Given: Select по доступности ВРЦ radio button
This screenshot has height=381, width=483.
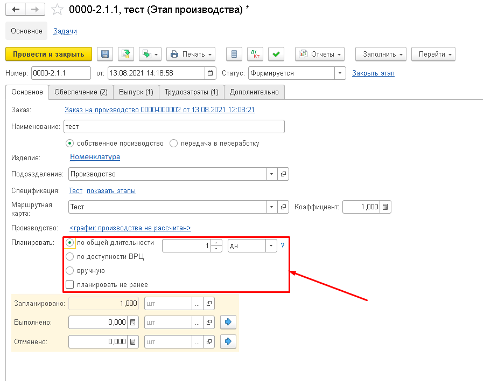Looking at the screenshot, I should [x=70, y=257].
